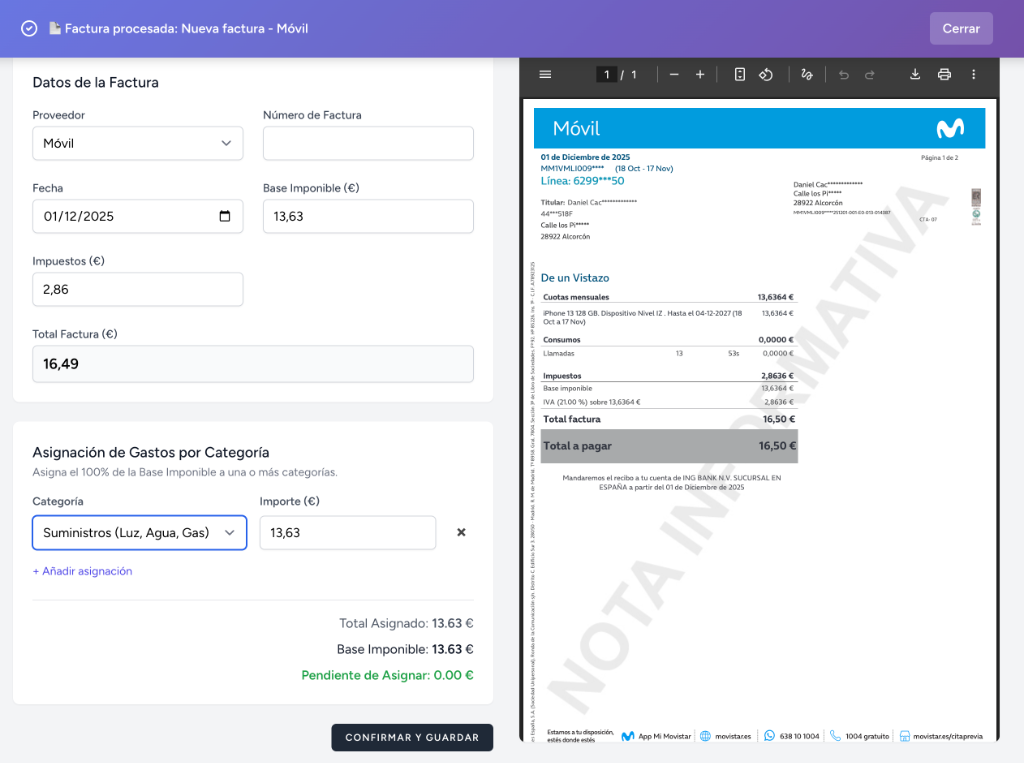Remove the Suministros category assignment

point(461,532)
